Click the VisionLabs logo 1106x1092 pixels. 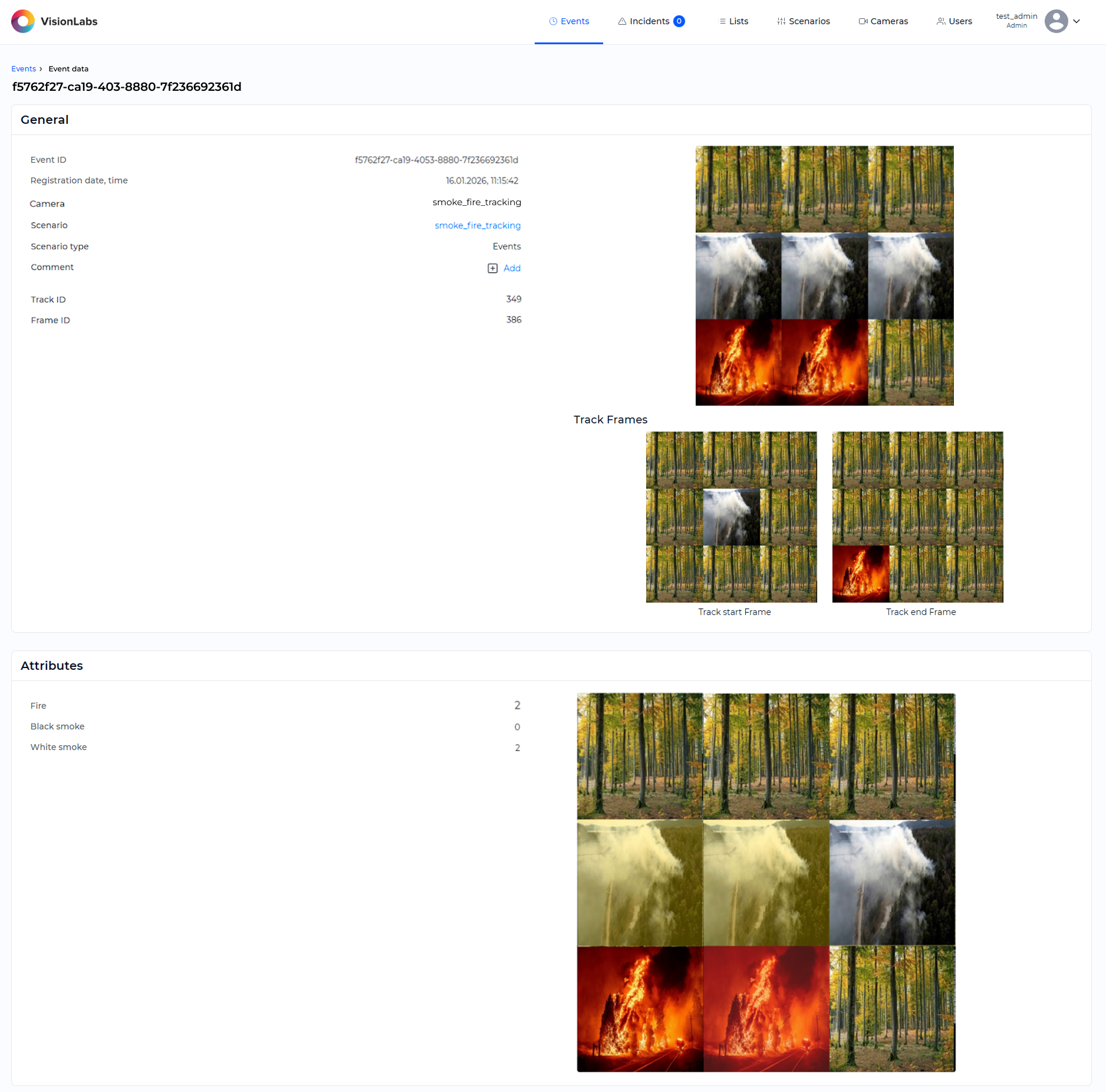(24, 21)
